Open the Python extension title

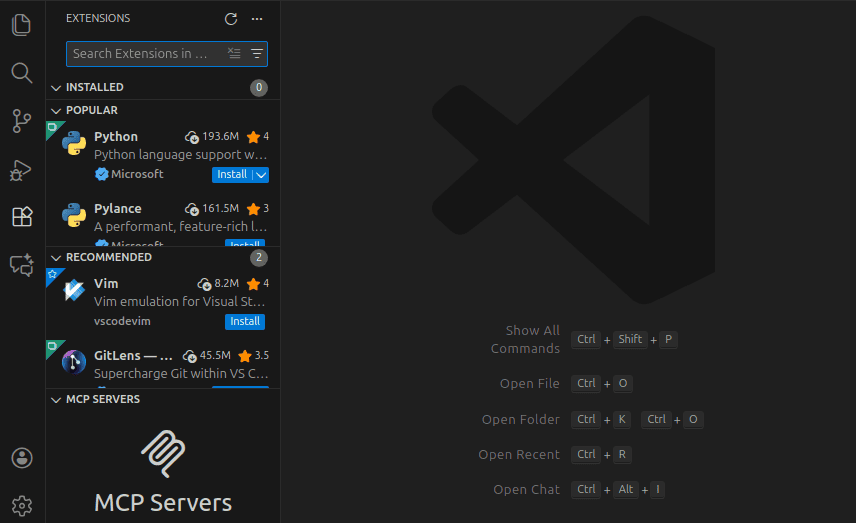click(x=116, y=136)
